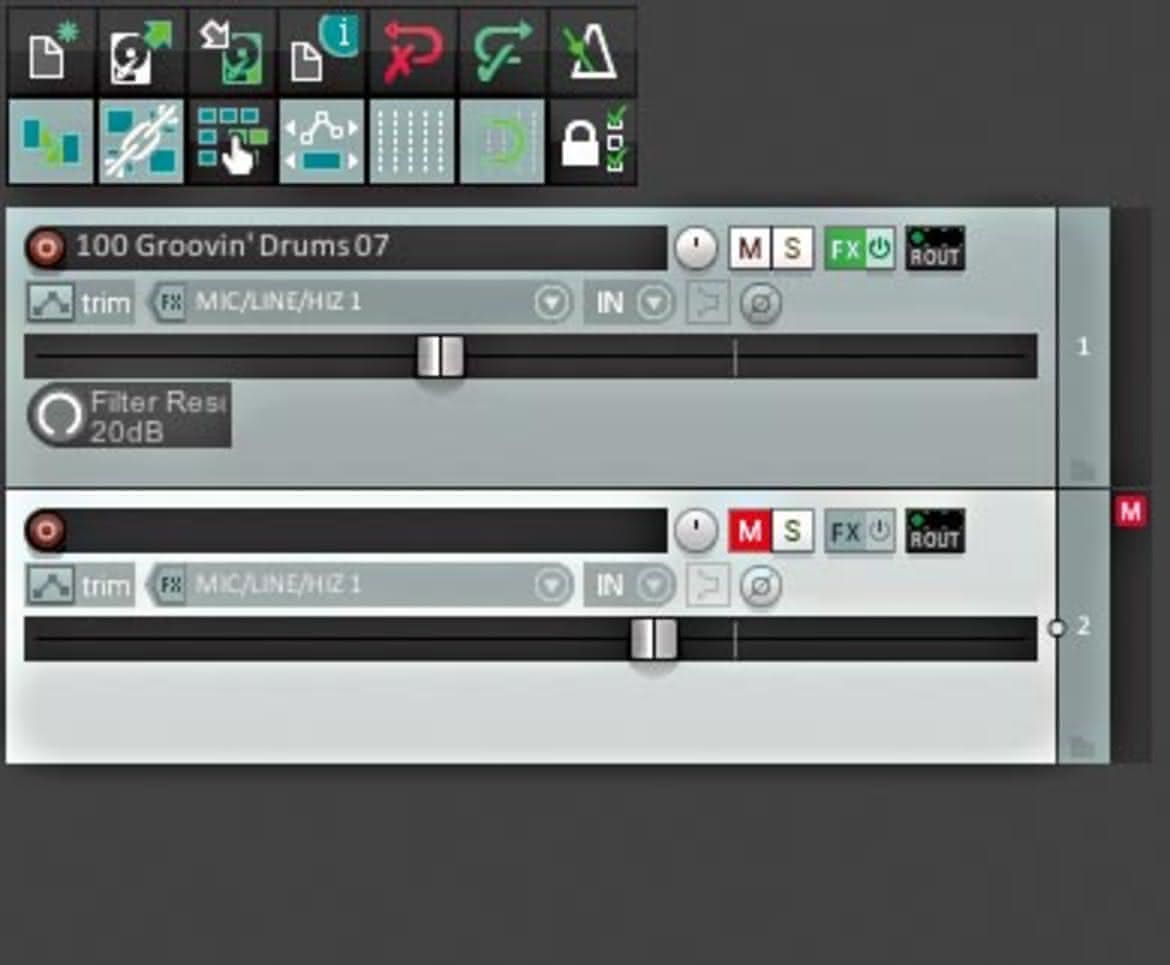Image resolution: width=1170 pixels, height=965 pixels.
Task: Open project settings info icon
Action: tap(322, 52)
